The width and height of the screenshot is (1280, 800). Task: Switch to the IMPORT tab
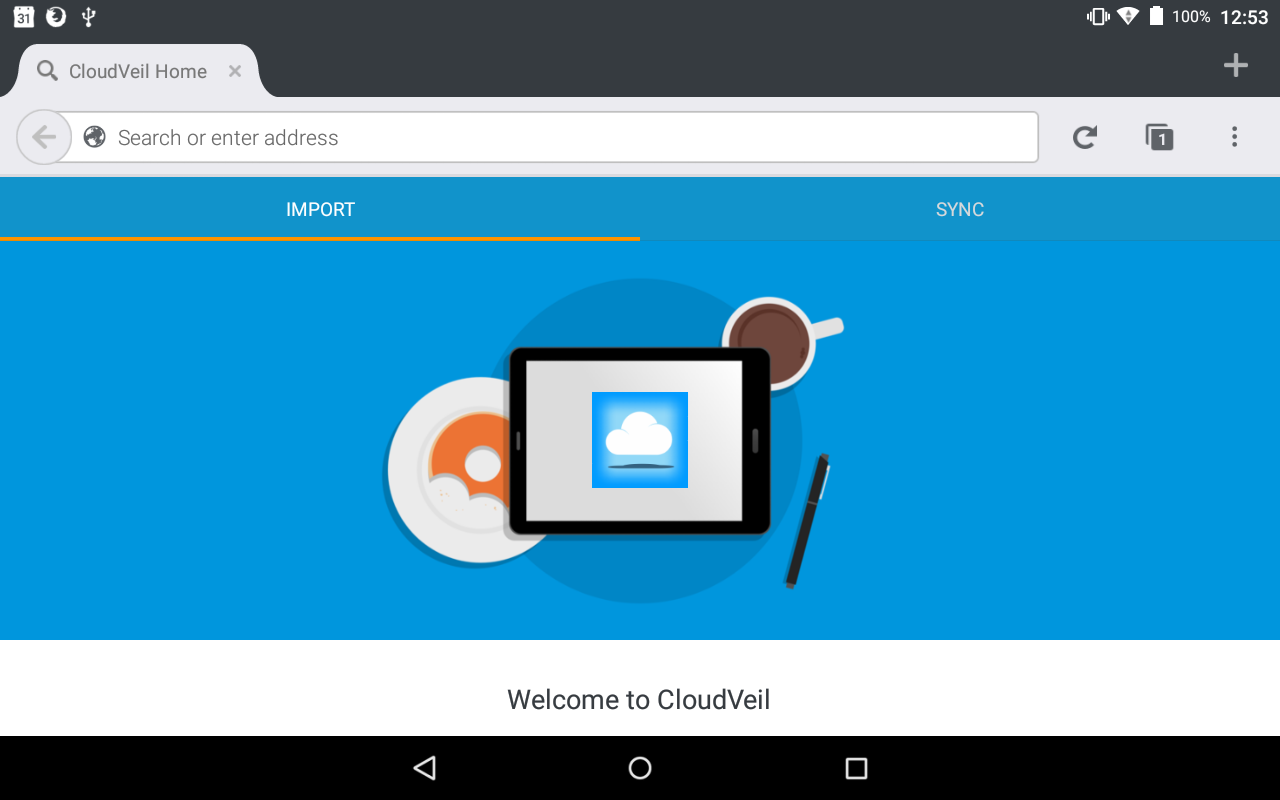320,210
